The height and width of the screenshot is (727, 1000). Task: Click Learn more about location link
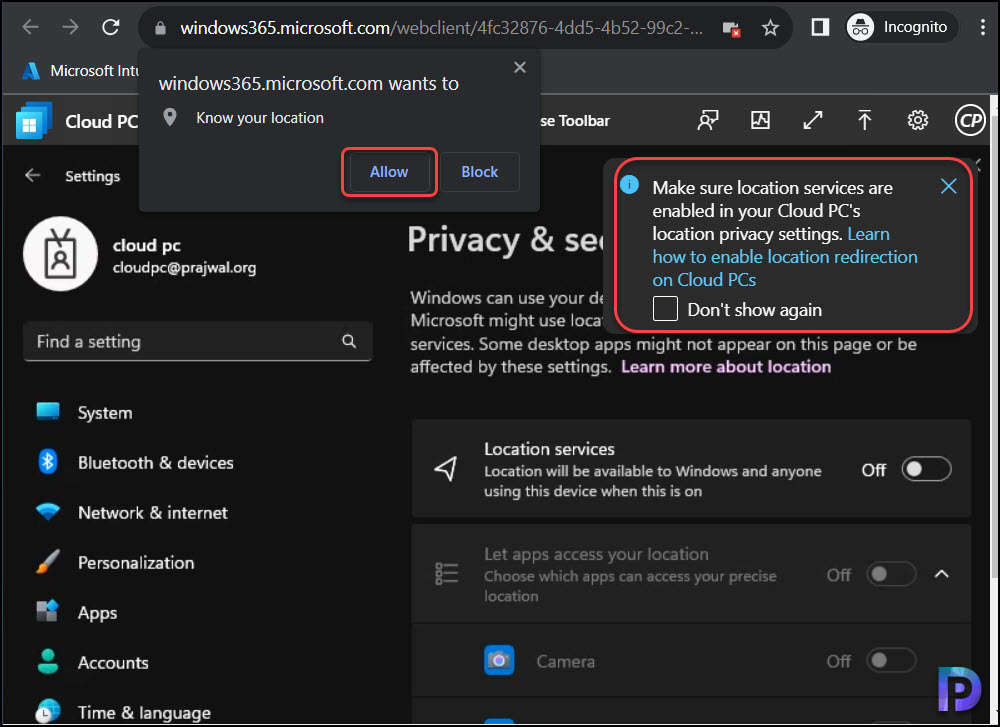pyautogui.click(x=726, y=367)
